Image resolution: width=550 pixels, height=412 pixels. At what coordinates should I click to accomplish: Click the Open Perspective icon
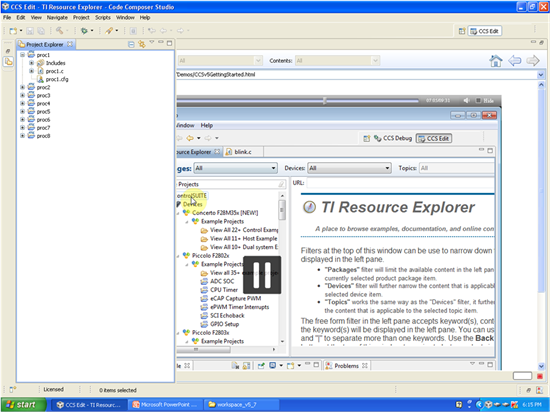point(462,31)
